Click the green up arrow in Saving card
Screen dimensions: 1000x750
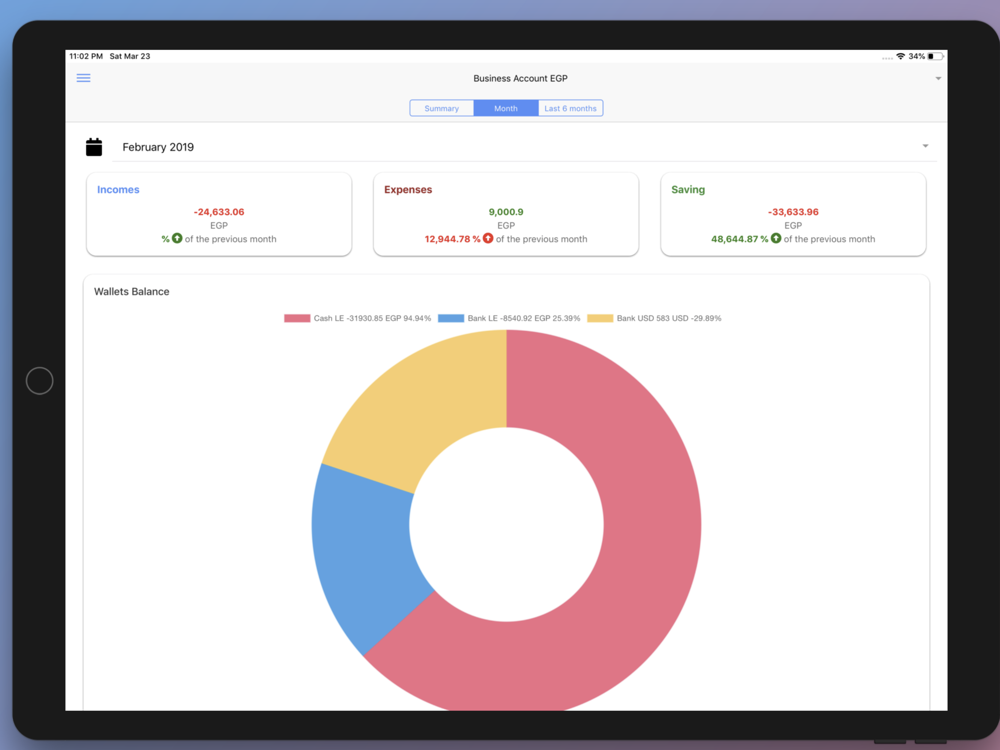point(776,239)
